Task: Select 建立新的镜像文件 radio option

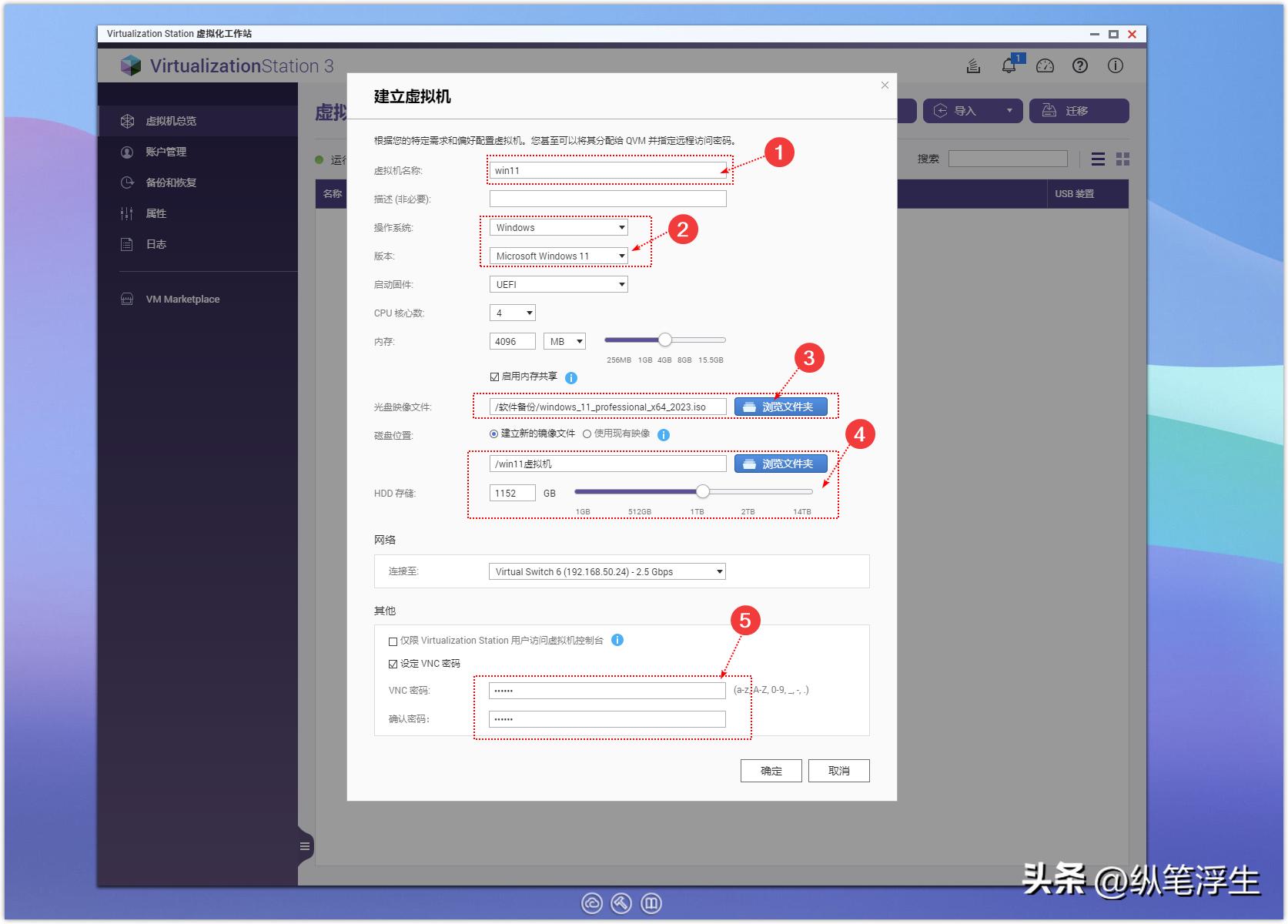Action: tap(494, 434)
